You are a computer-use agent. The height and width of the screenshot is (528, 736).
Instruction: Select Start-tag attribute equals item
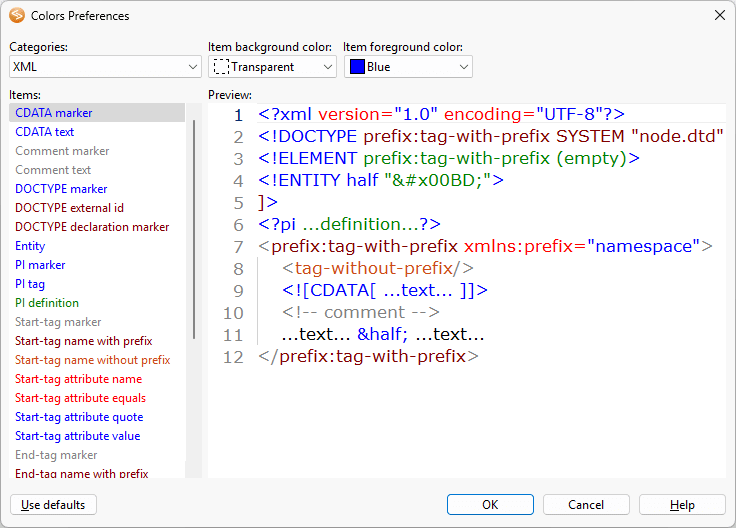97,398
